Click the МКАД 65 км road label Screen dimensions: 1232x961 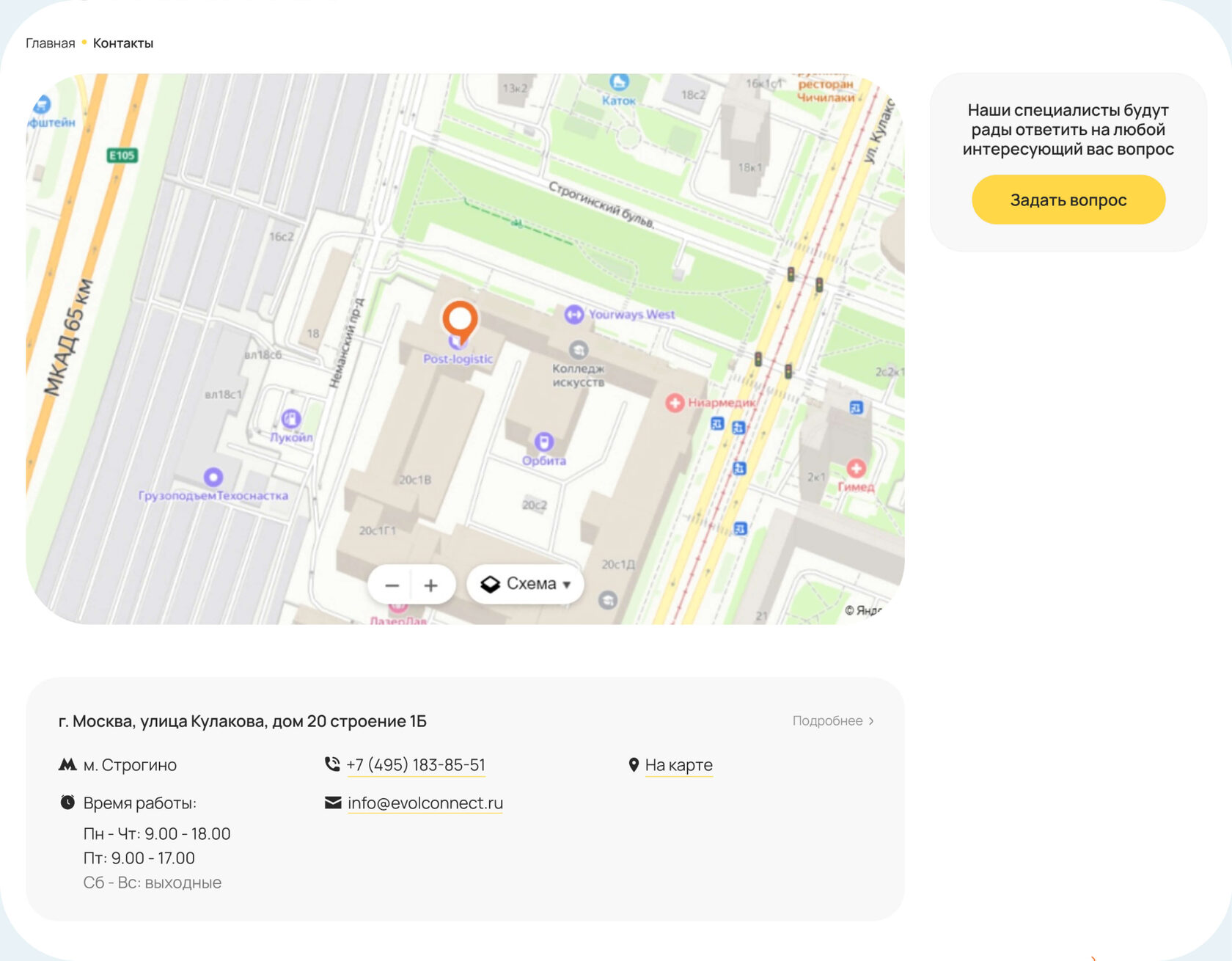69,337
